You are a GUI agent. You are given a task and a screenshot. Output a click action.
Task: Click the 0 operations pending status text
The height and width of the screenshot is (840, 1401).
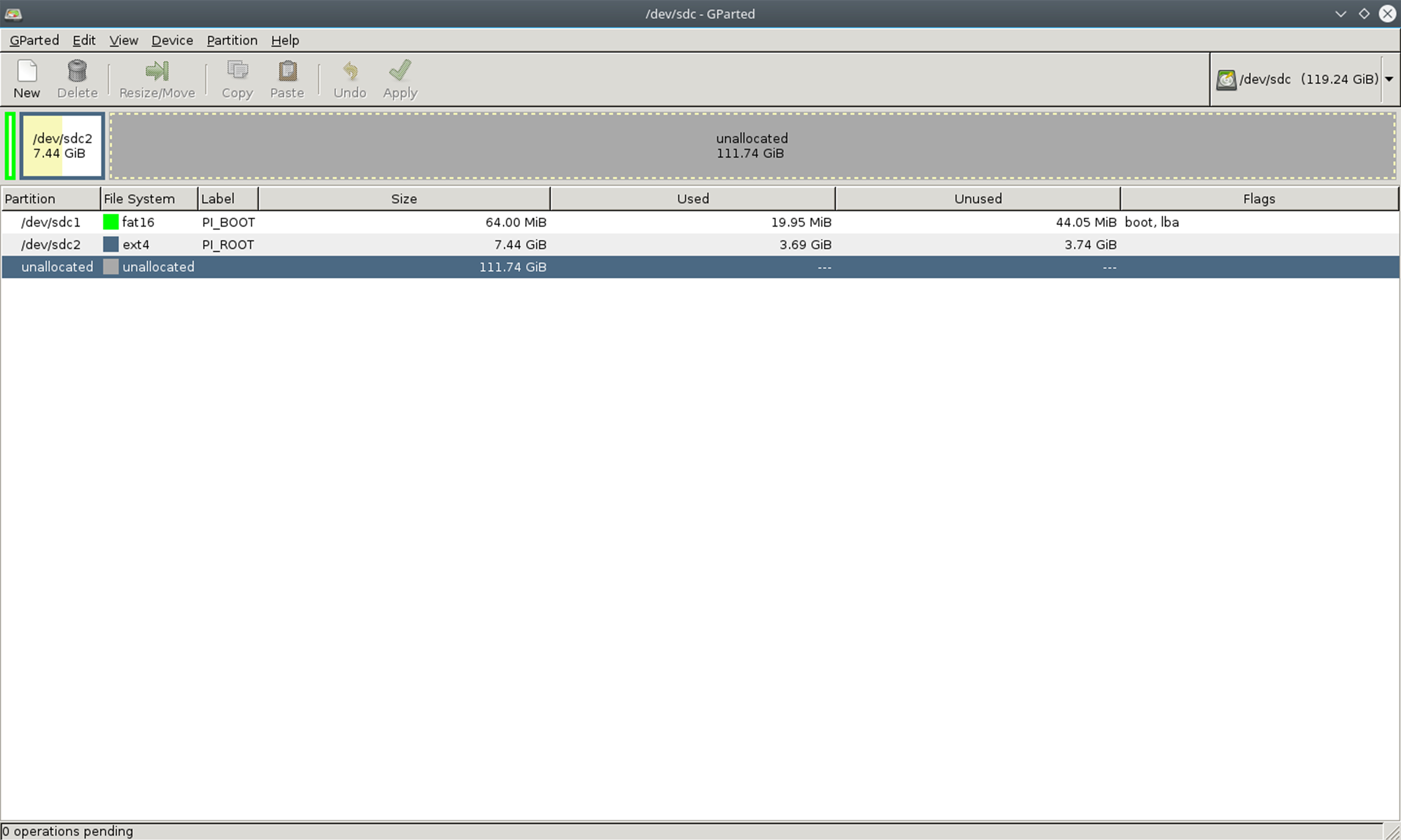click(x=67, y=831)
